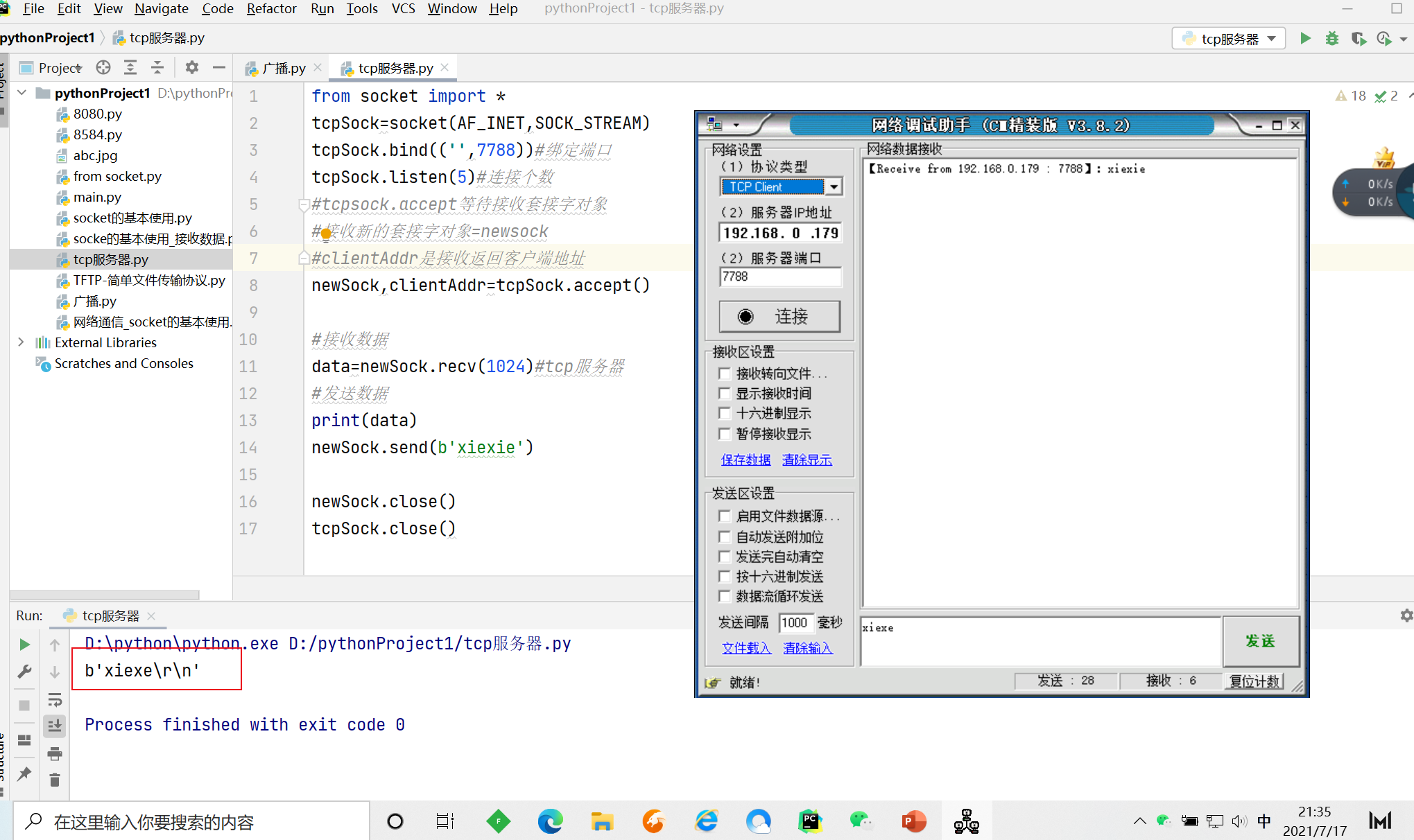Enable 接收转向文件 checkbox
The image size is (1414, 840).
pyautogui.click(x=725, y=374)
